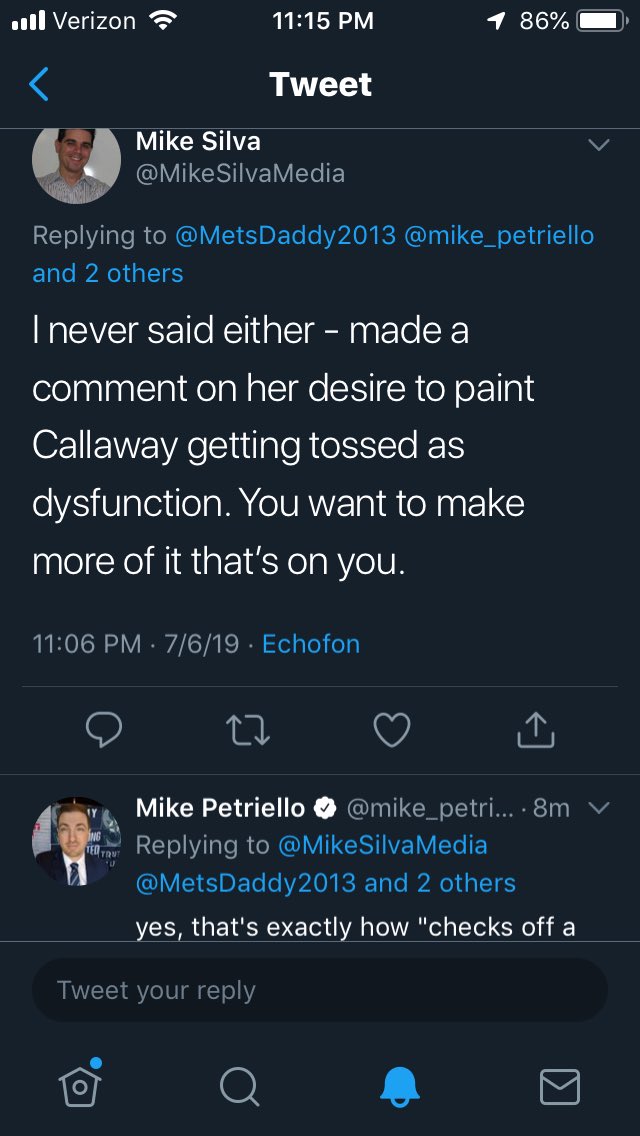Tap the Echofon source link
The width and height of the screenshot is (640, 1136).
[310, 643]
